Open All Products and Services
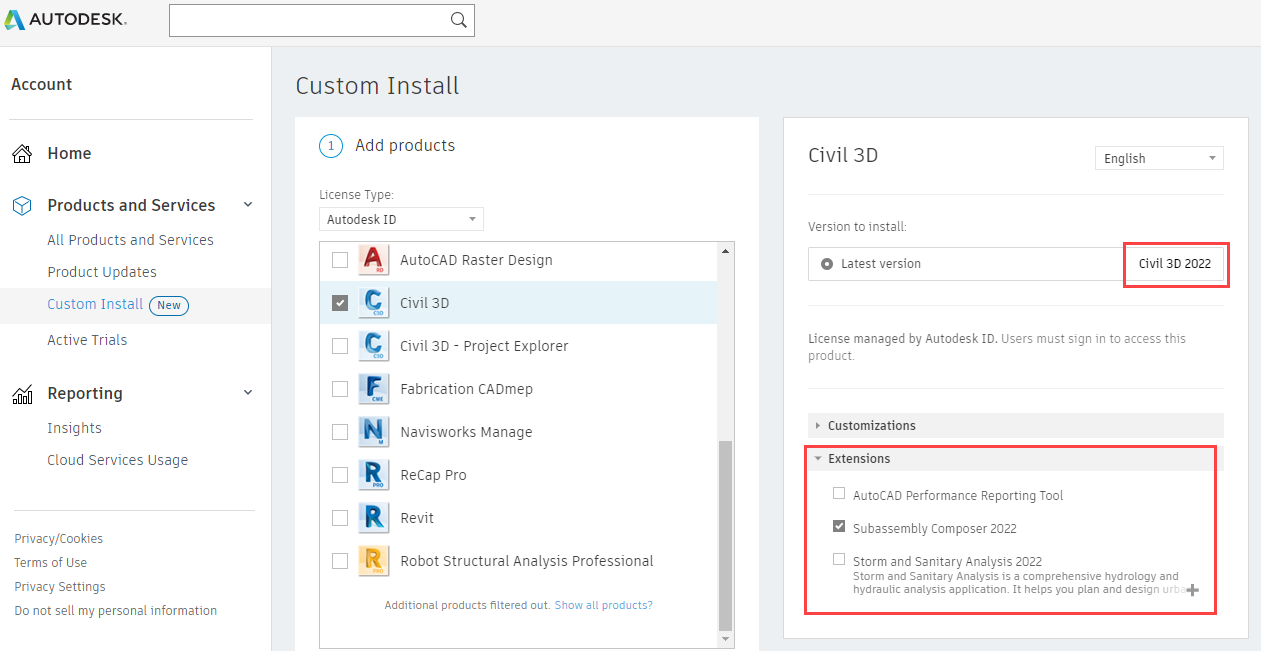 130,240
